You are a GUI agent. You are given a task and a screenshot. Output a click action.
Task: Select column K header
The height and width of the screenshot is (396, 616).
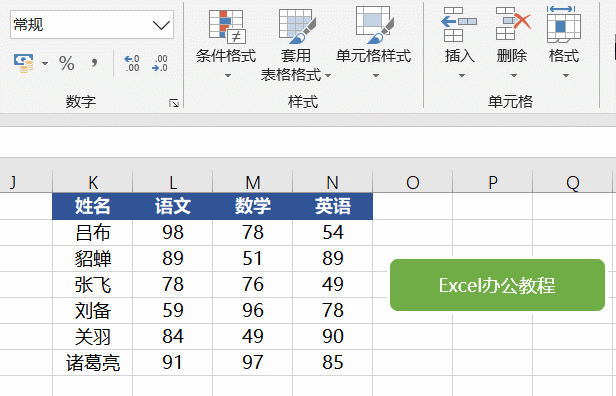[x=93, y=182]
